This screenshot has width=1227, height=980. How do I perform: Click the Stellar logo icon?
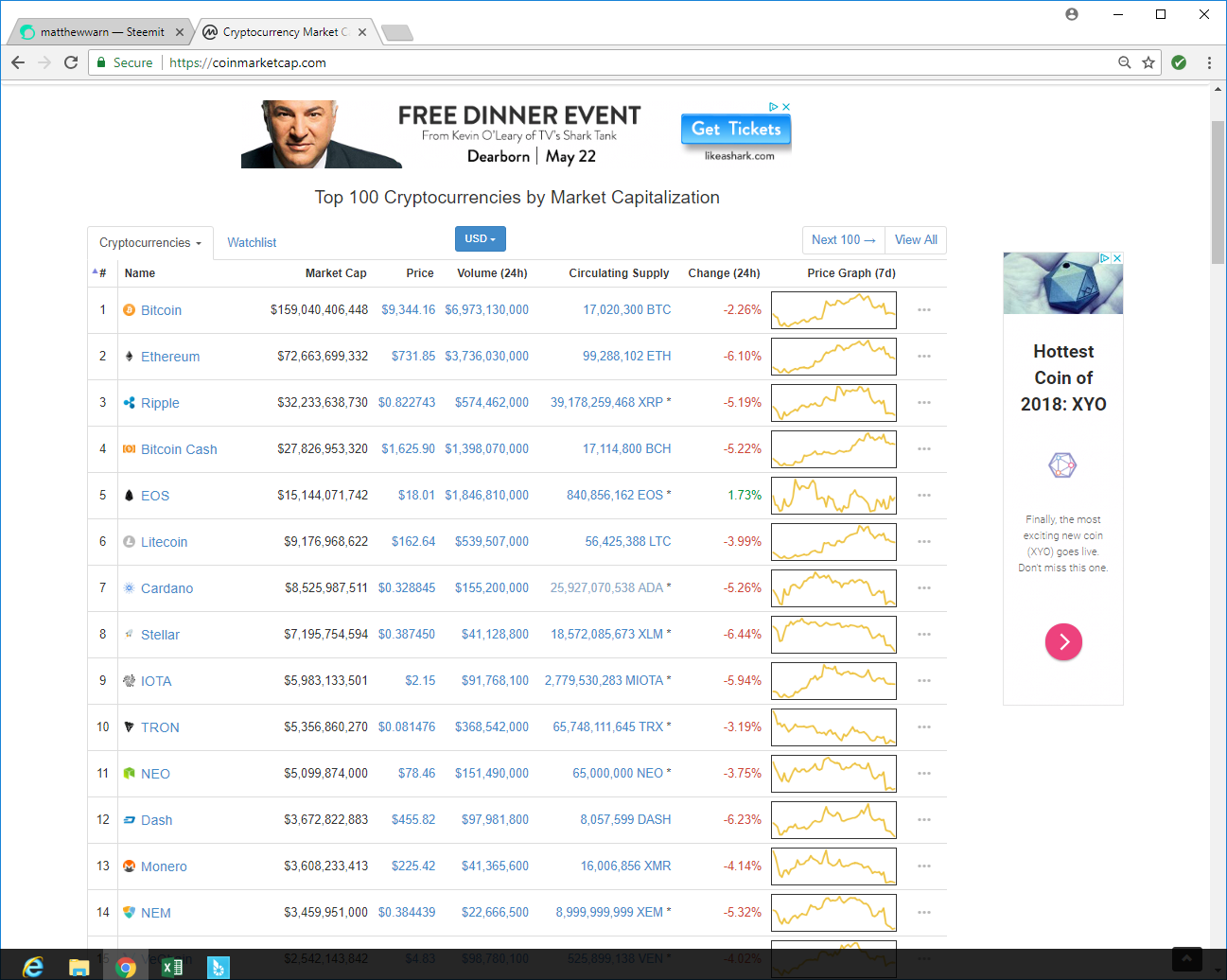pos(130,634)
